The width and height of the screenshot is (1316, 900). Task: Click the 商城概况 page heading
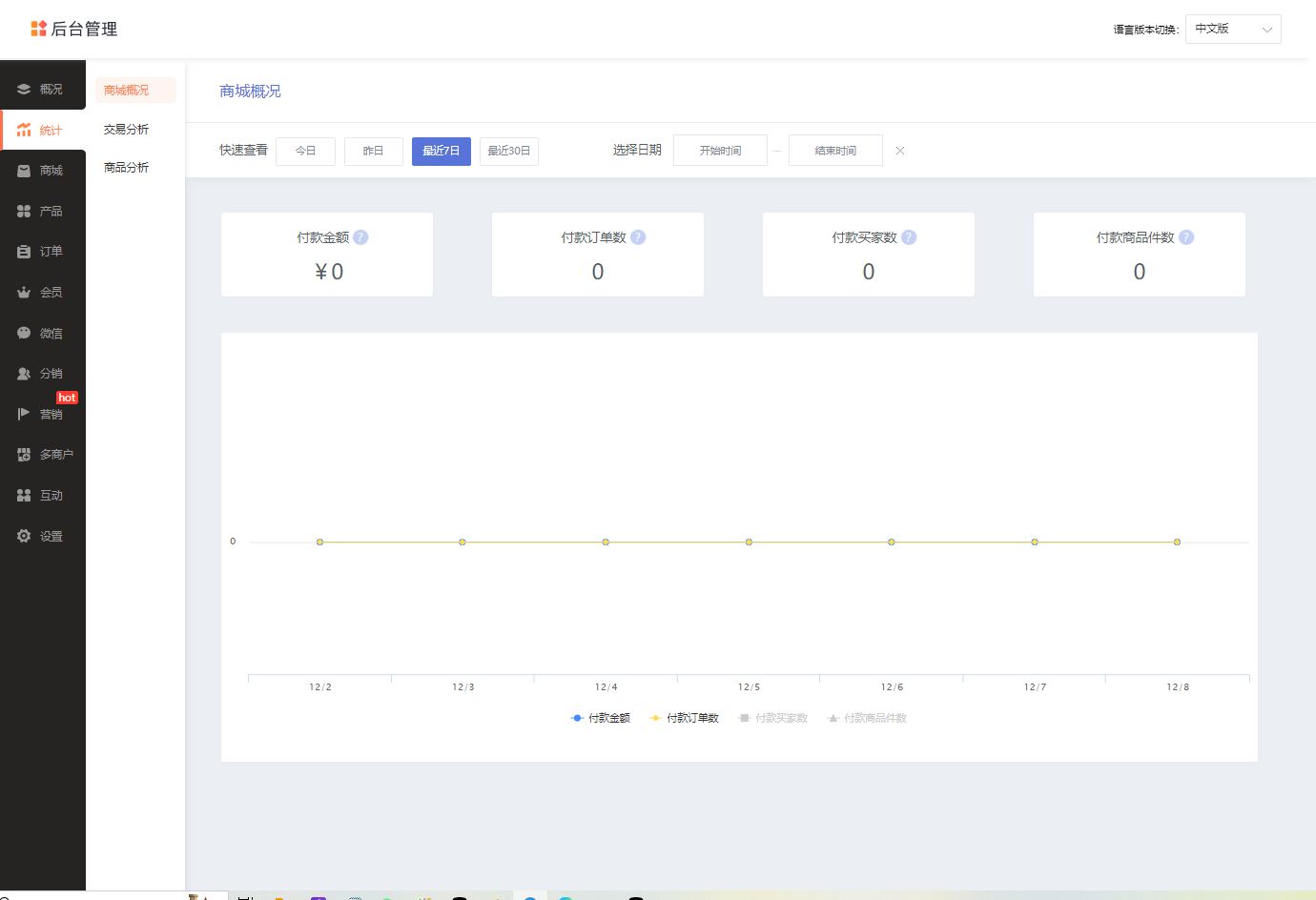click(250, 92)
